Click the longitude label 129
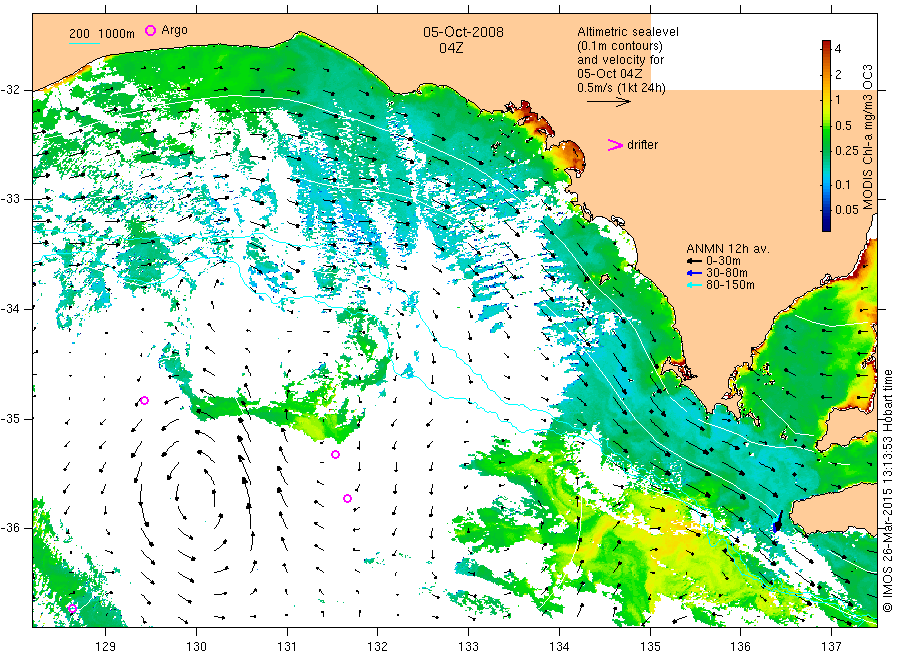Viewport: 900px width, 660px height. click(x=106, y=647)
